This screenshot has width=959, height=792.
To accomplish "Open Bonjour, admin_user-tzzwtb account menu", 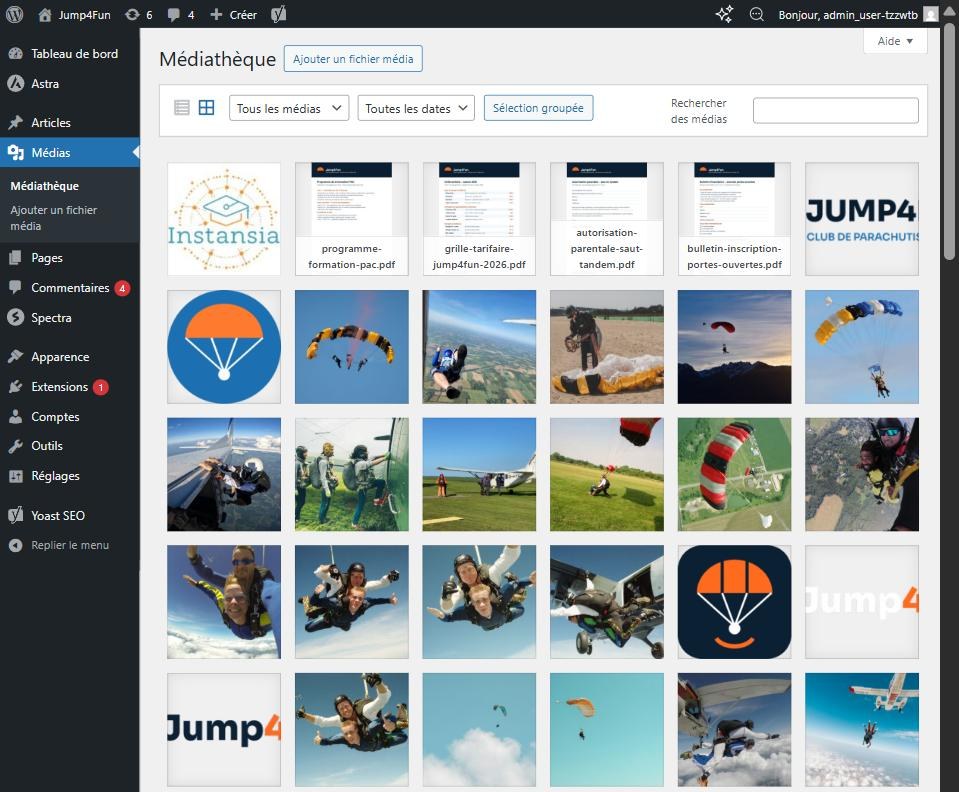I will click(857, 15).
